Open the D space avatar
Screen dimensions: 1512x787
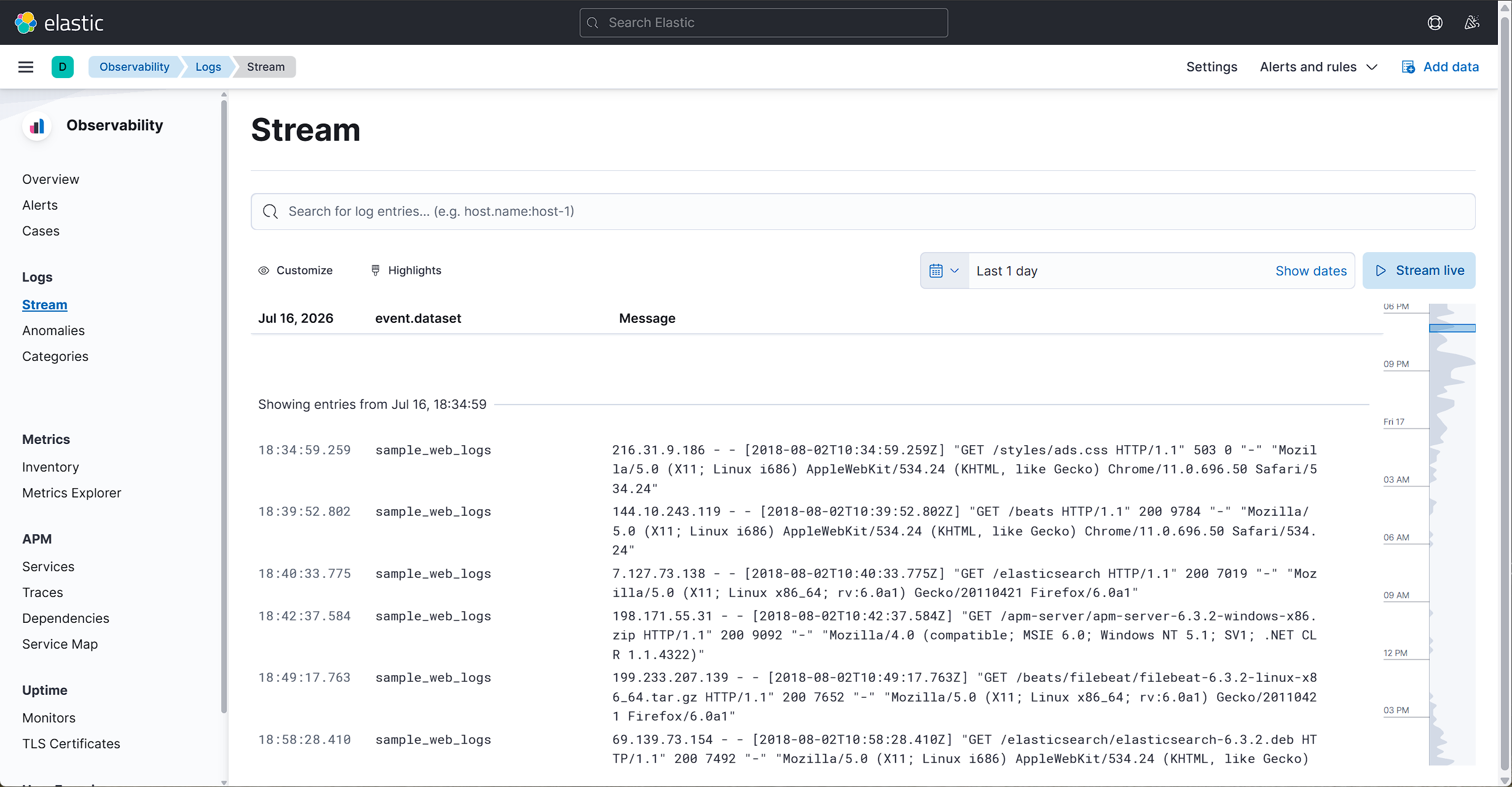point(62,67)
